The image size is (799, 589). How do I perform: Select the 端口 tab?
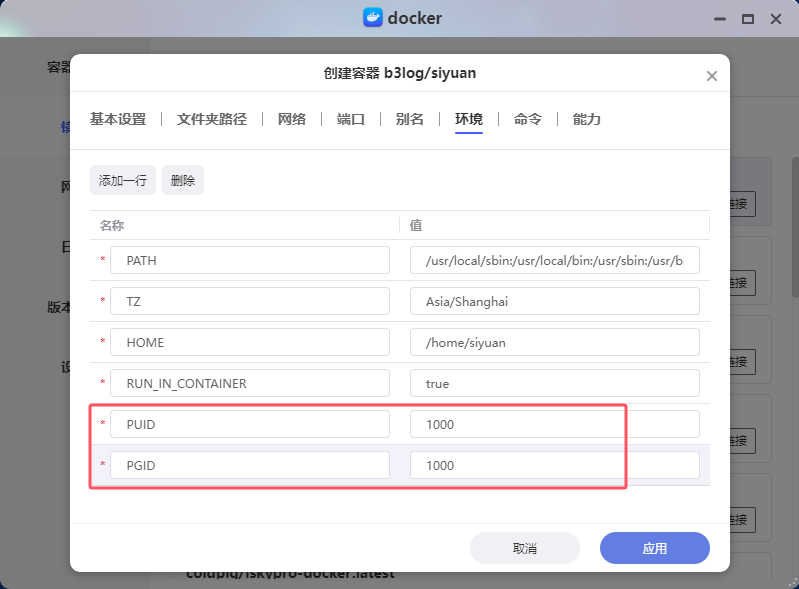click(351, 119)
